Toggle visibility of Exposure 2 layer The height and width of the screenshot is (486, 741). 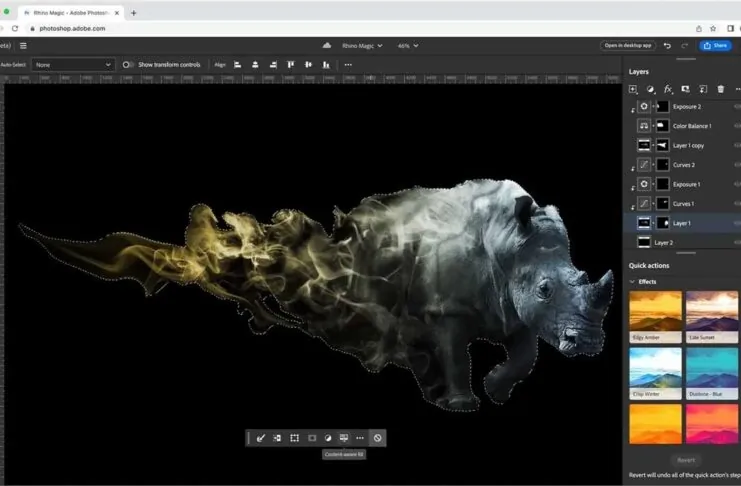[737, 106]
